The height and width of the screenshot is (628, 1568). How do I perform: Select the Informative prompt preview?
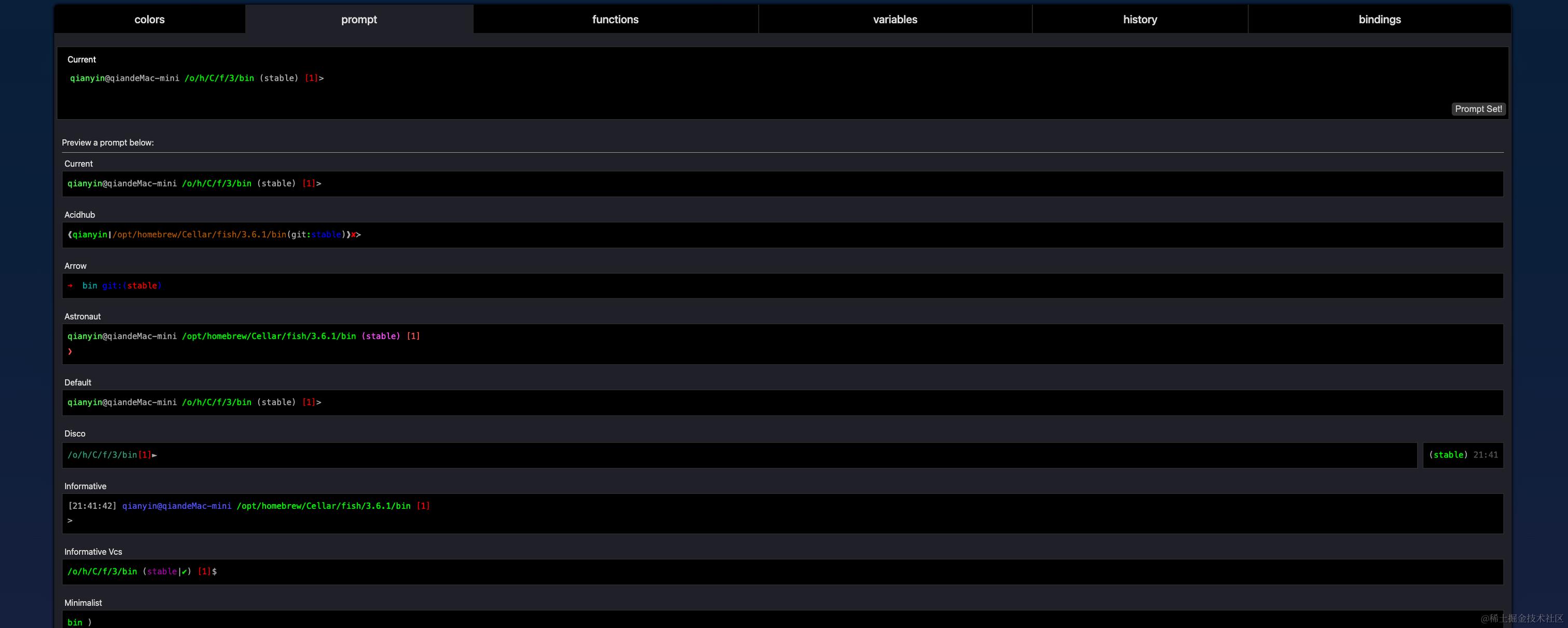point(782,513)
